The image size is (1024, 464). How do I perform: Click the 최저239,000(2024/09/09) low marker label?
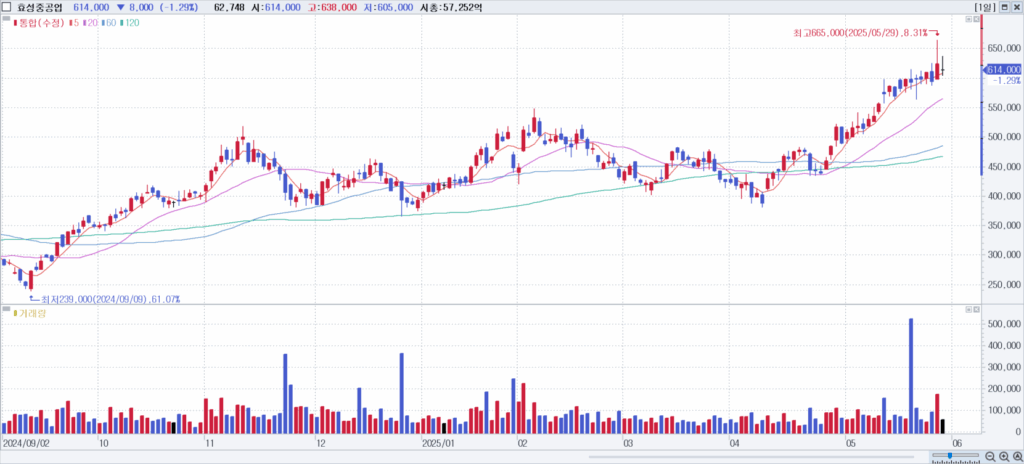[110, 299]
